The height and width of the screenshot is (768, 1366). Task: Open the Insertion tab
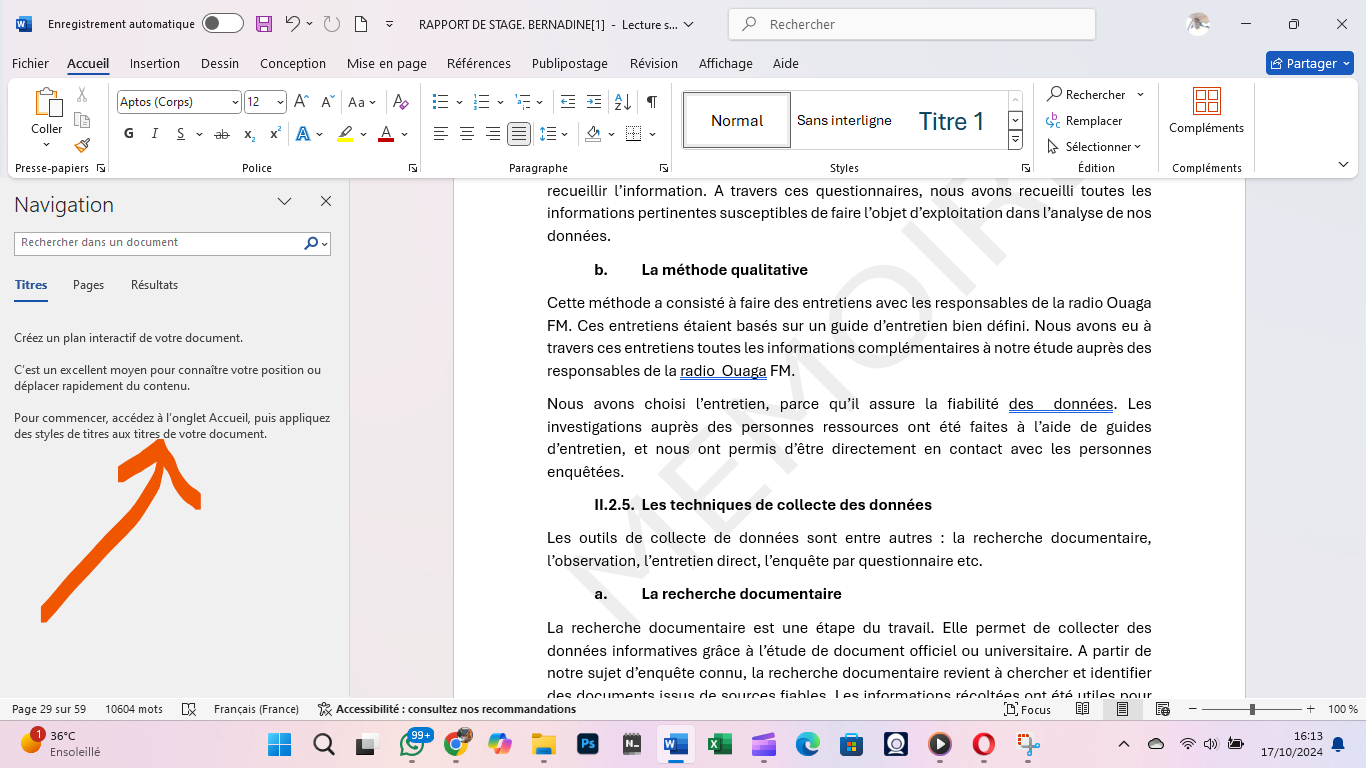point(155,63)
